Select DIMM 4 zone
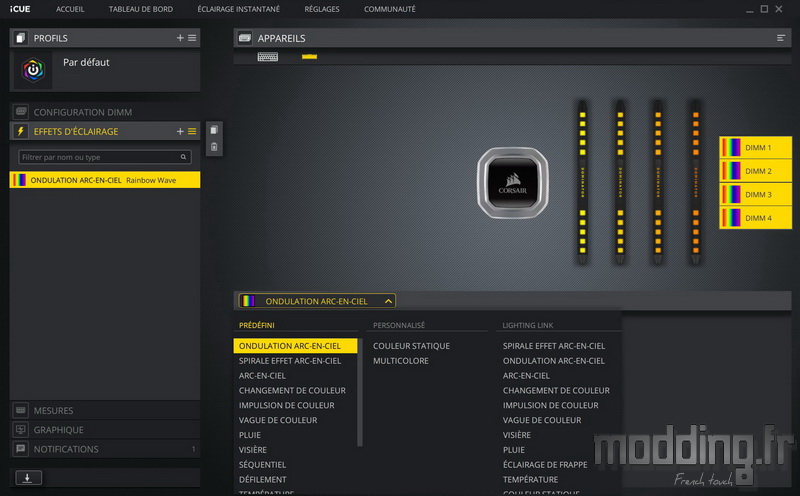This screenshot has height=496, width=800. (x=756, y=218)
